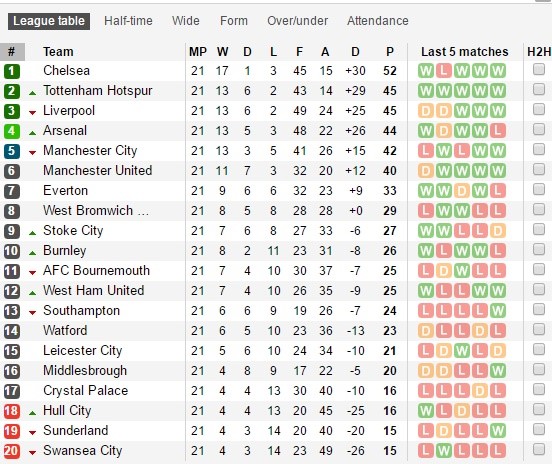Click Liverpool's red down arrow indicator
Viewport: 552px width, 464px height.
click(x=32, y=113)
